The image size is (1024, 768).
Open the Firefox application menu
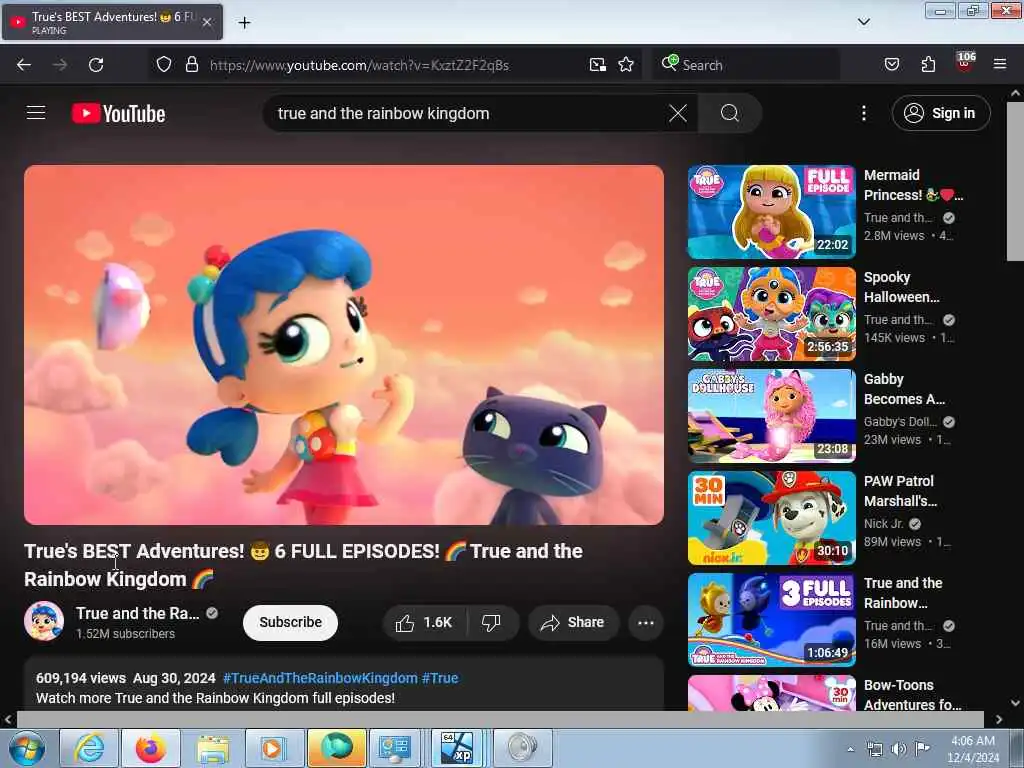(1000, 64)
